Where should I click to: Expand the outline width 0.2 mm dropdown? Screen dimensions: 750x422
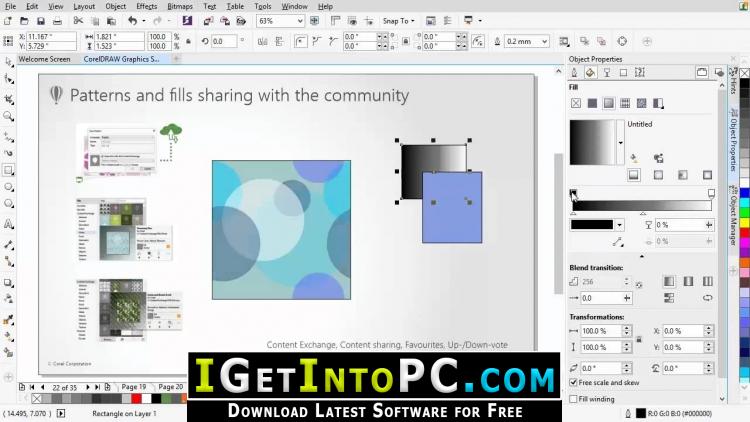pos(554,41)
